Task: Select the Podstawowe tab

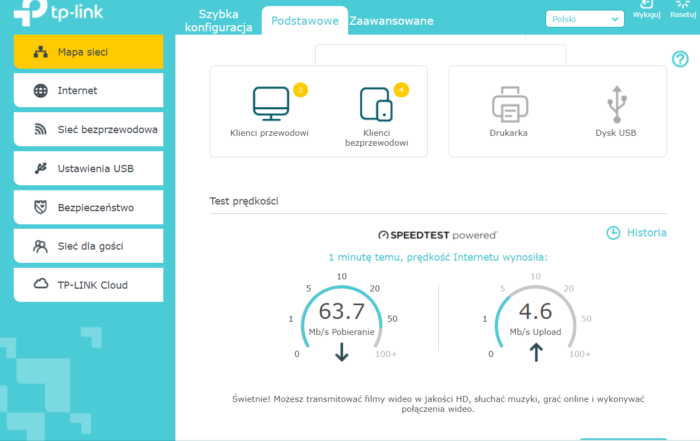Action: coord(304,21)
